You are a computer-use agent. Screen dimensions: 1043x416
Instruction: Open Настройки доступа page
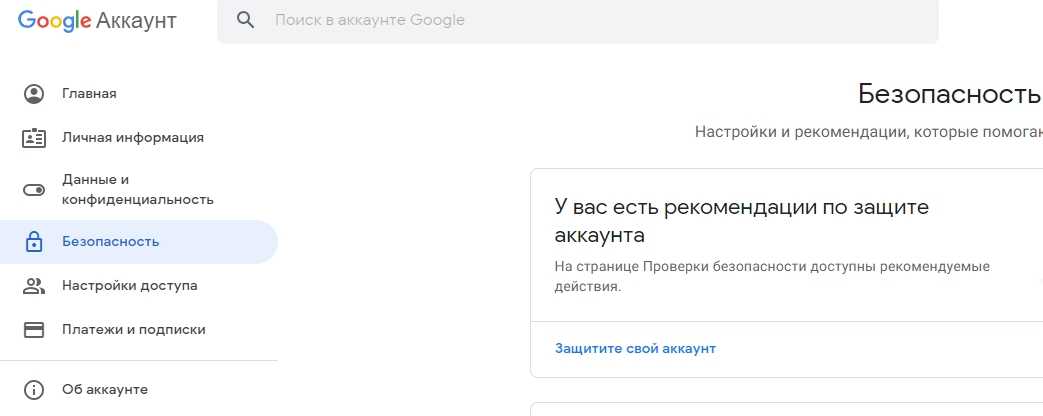(x=129, y=286)
